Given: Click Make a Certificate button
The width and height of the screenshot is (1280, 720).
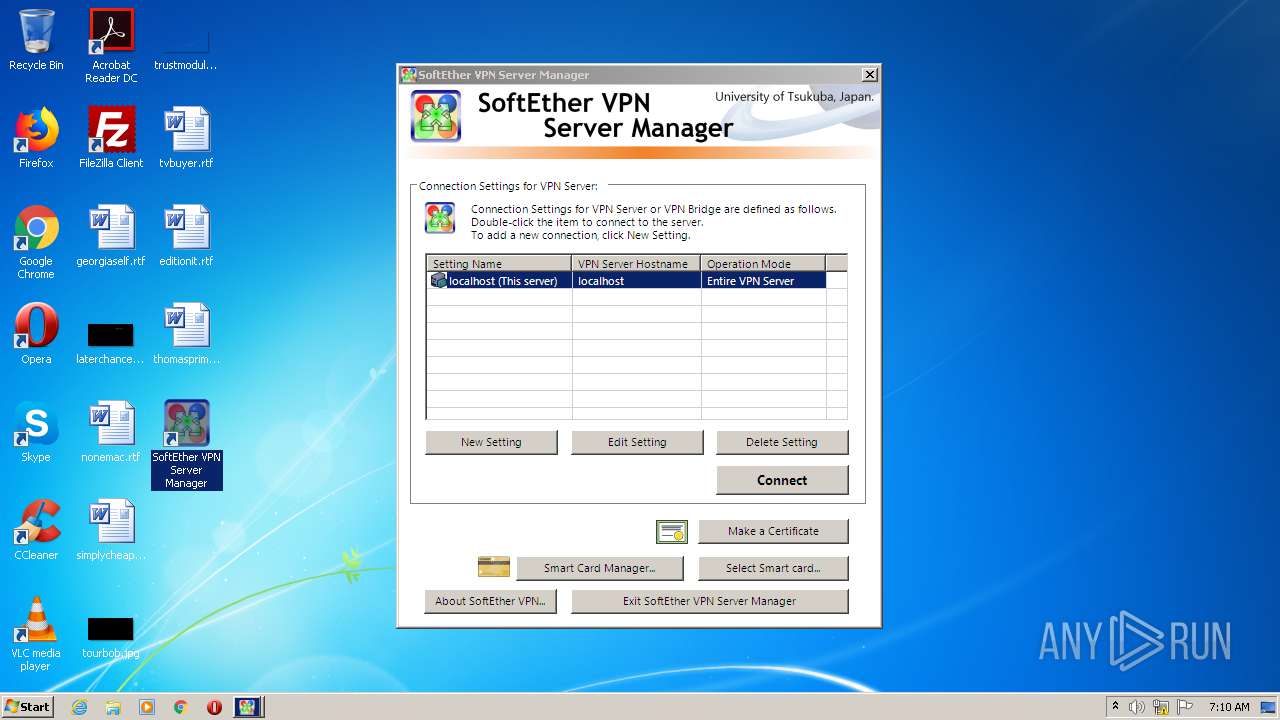Looking at the screenshot, I should pyautogui.click(x=773, y=531).
